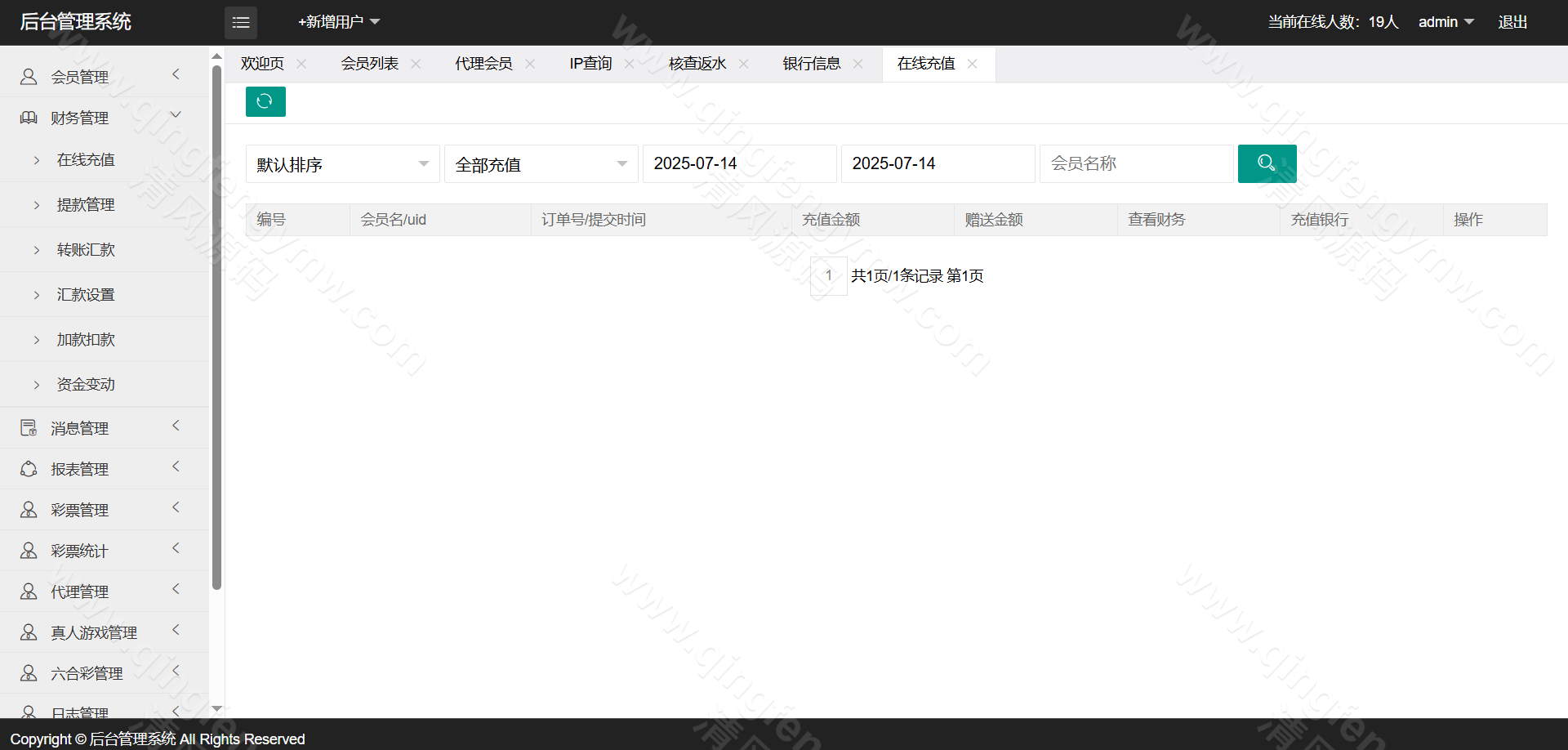Click the 退出 logout link
Viewport: 1568px width, 750px height.
coord(1512,22)
